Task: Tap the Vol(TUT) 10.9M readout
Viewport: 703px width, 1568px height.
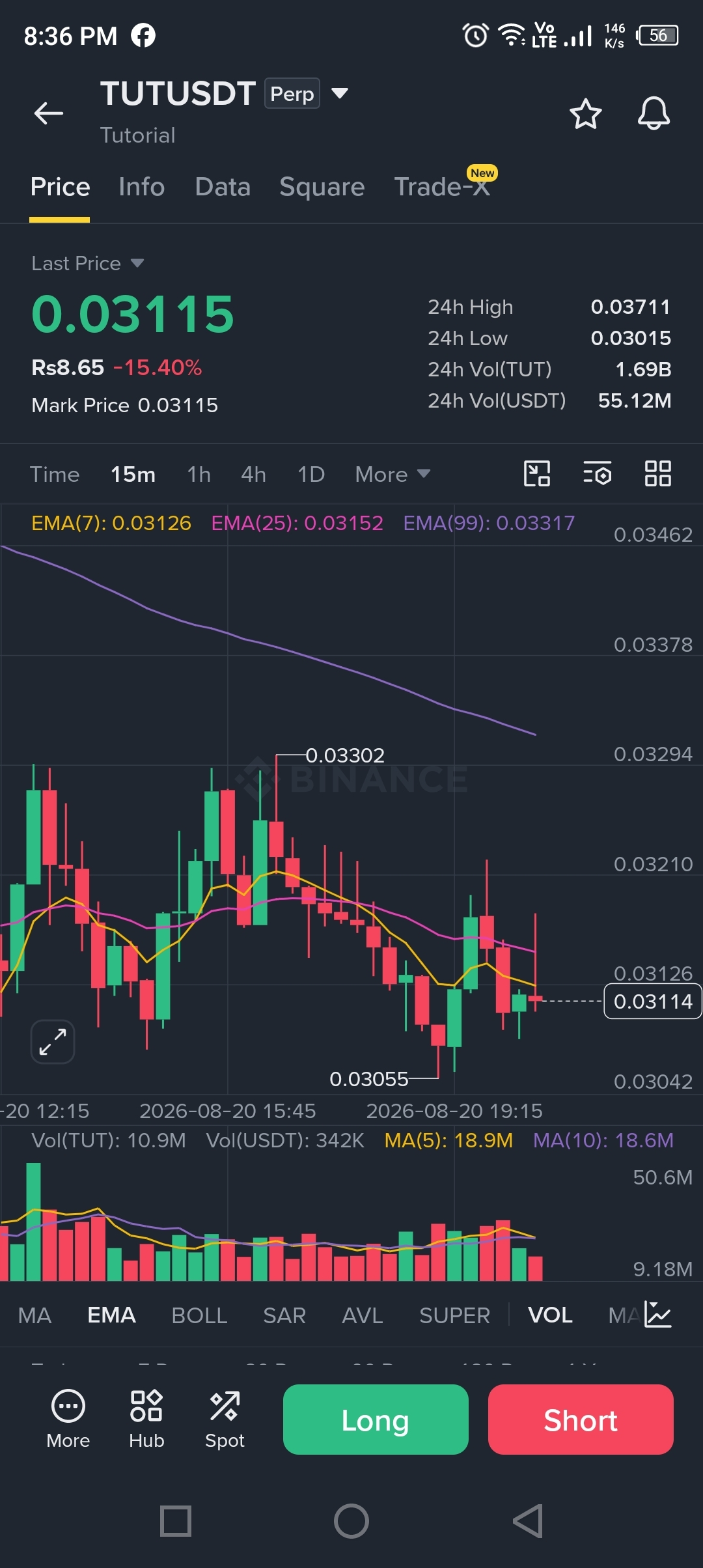Action: [109, 1140]
